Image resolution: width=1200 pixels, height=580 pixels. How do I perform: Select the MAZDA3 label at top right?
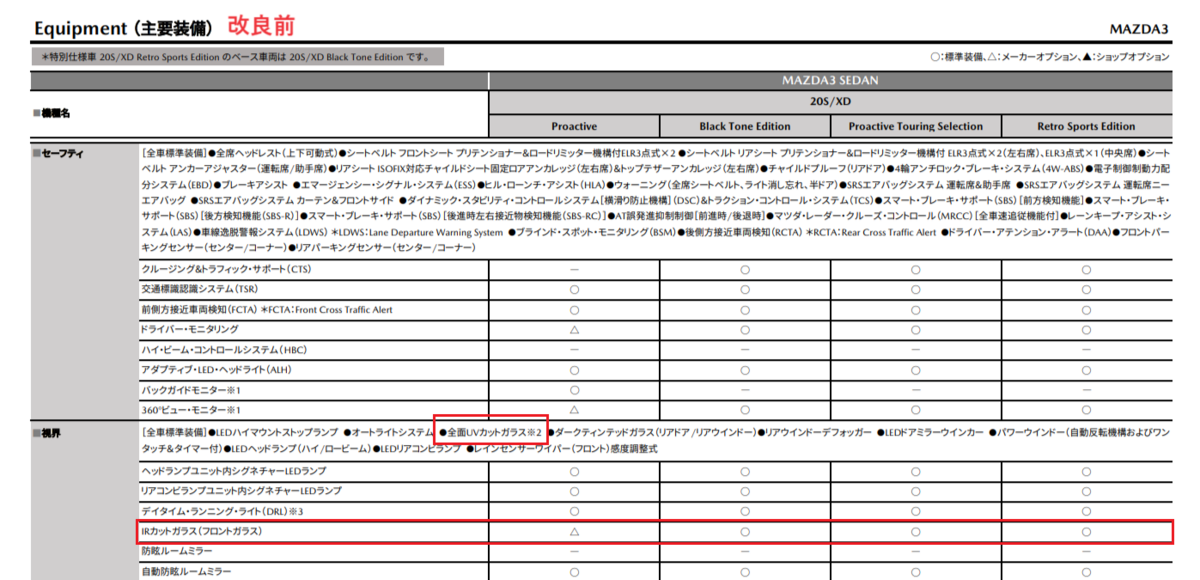[1139, 29]
